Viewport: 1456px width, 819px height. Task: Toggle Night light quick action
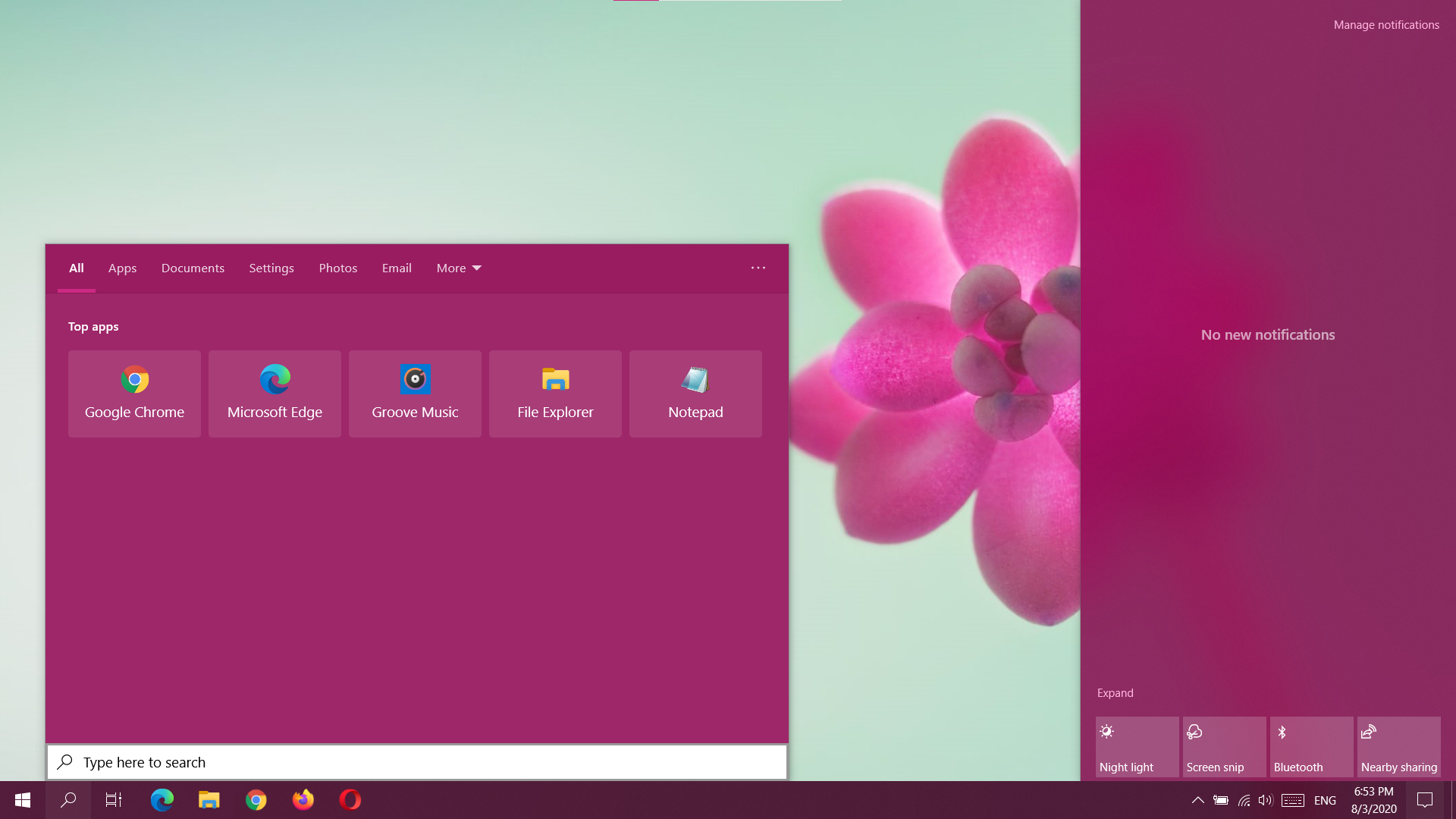coord(1137,747)
